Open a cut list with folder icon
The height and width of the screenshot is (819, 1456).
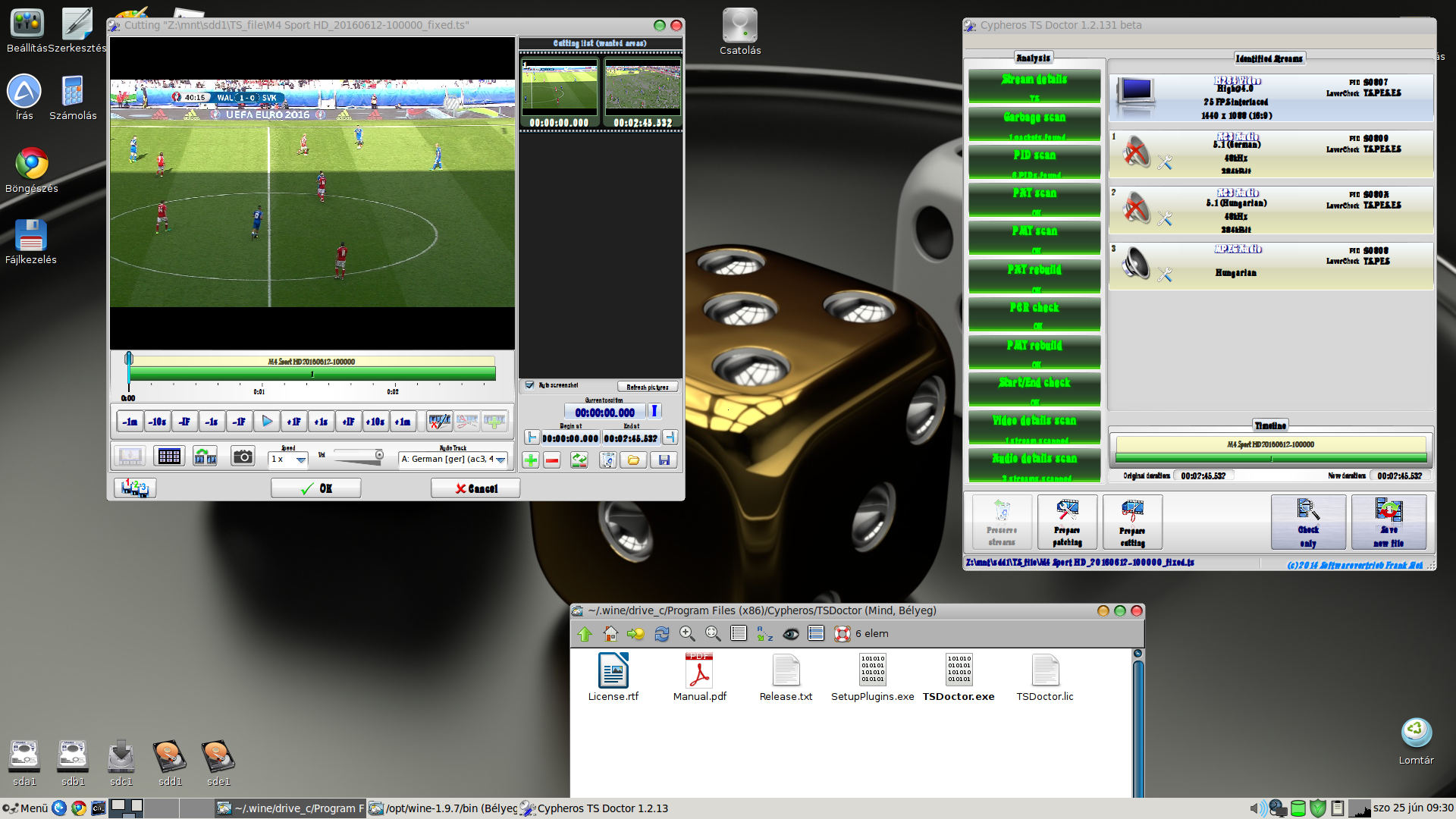tap(634, 460)
